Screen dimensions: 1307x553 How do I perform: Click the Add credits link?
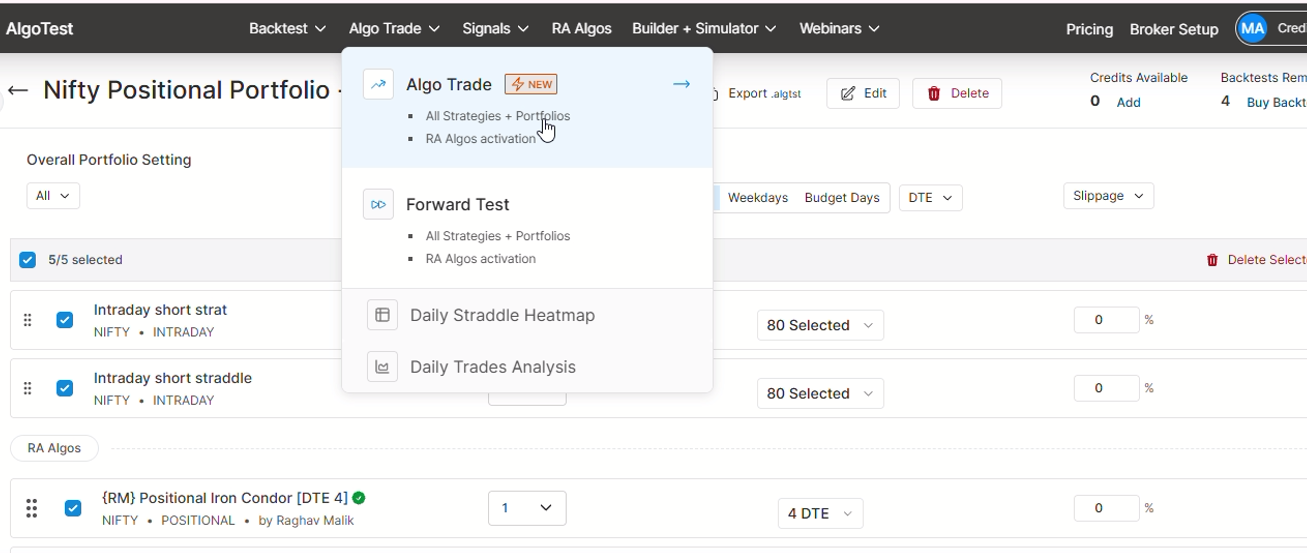coord(1128,102)
